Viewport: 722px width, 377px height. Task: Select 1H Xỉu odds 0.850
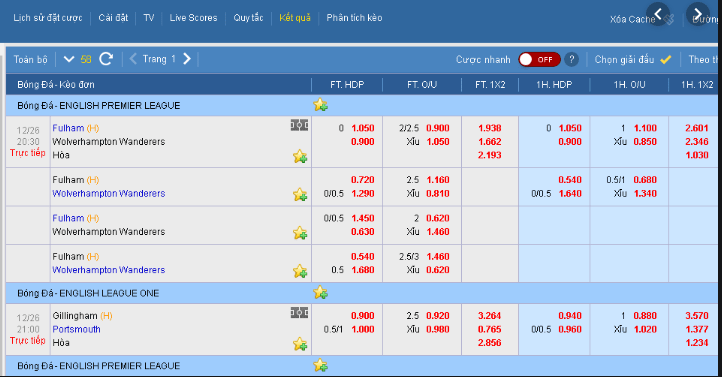645,142
